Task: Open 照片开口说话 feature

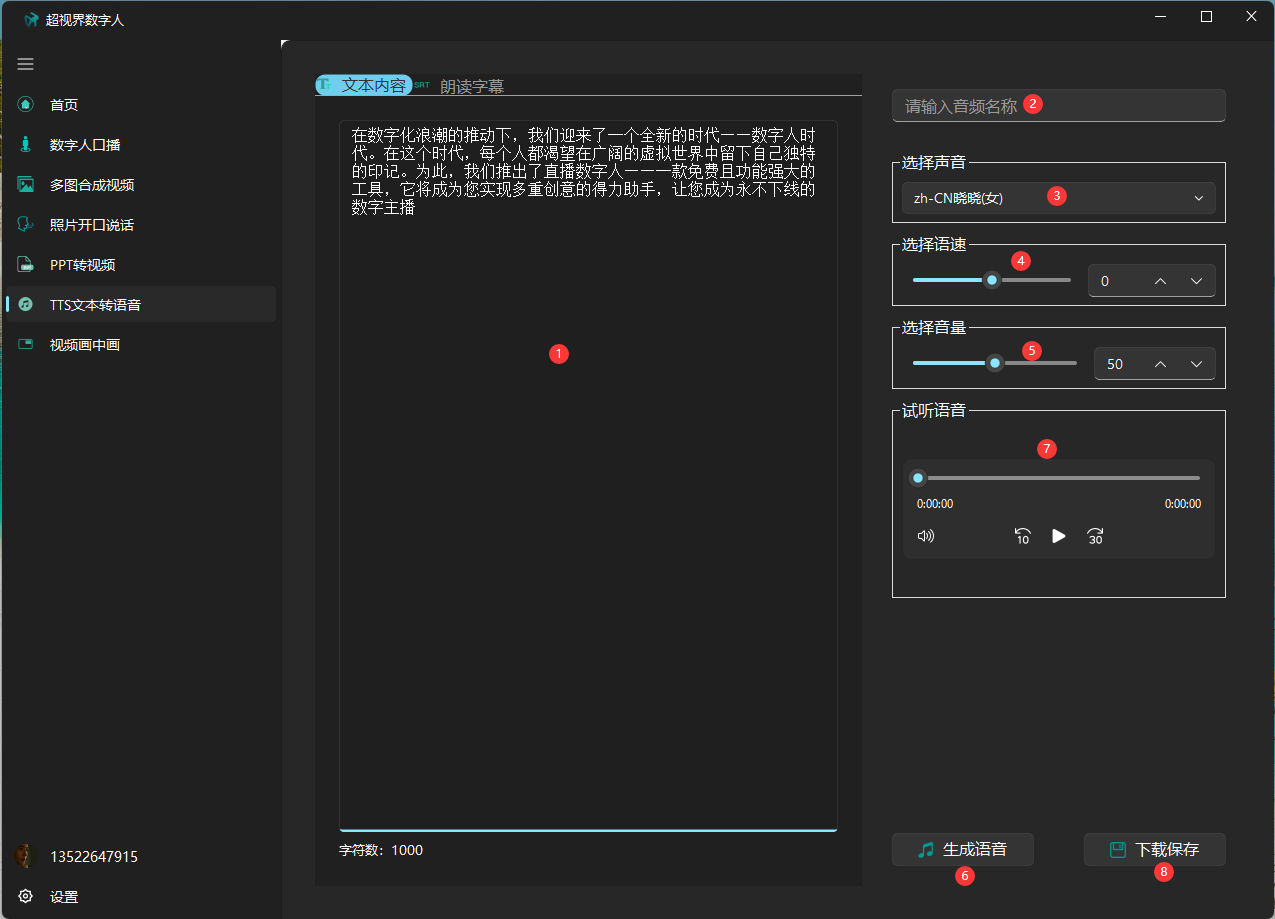Action: 91,225
